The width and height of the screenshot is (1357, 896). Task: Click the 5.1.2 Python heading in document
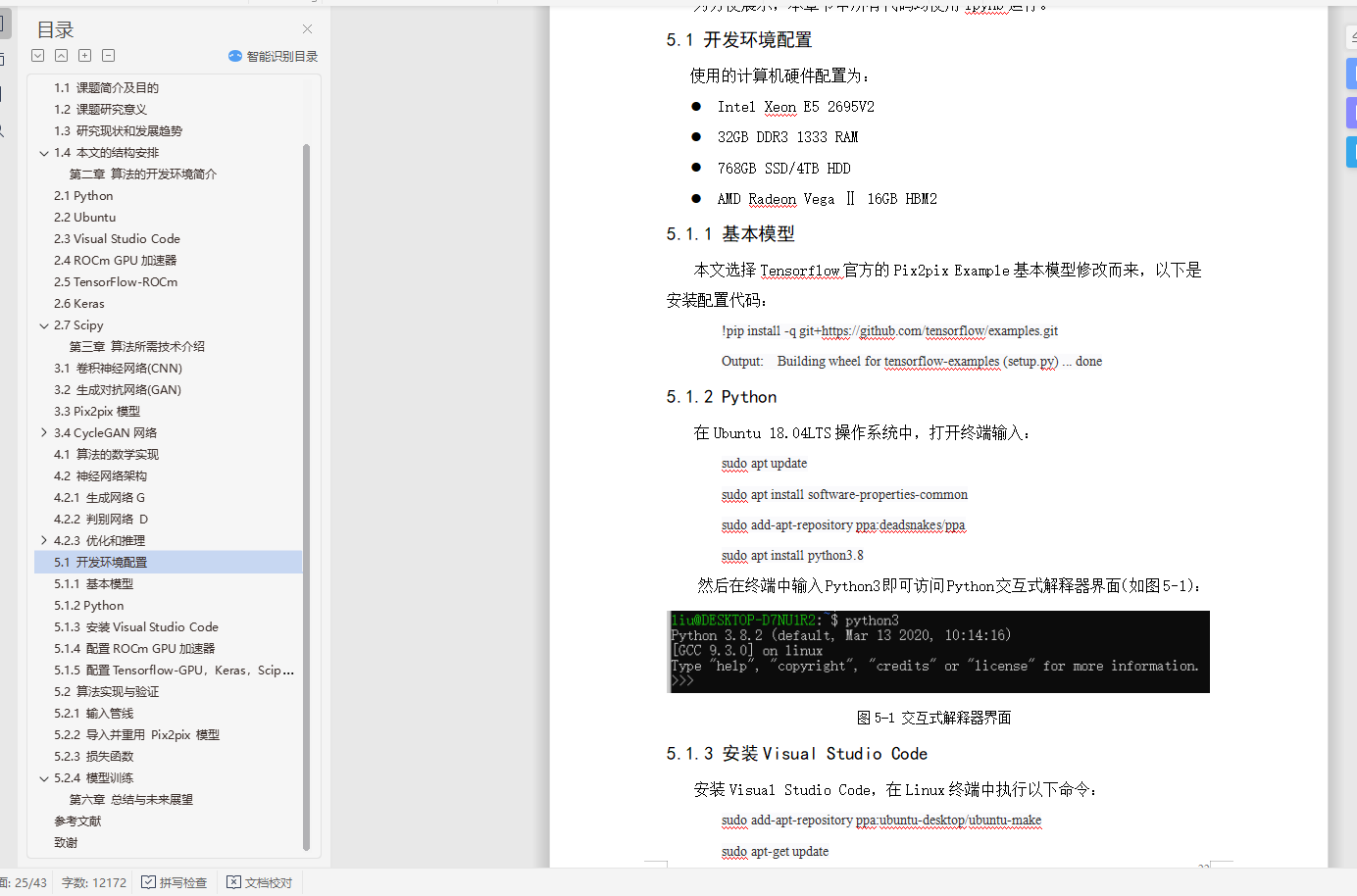pos(722,397)
